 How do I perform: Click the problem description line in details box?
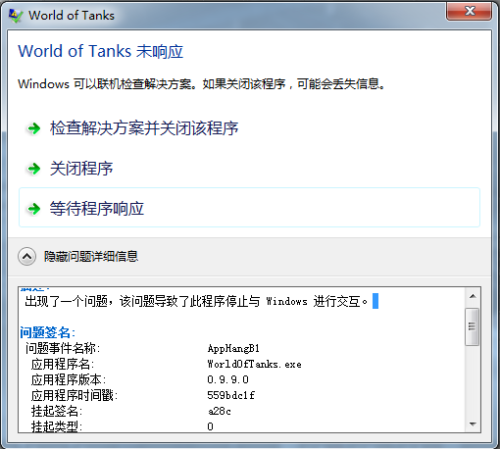[x=196, y=301]
